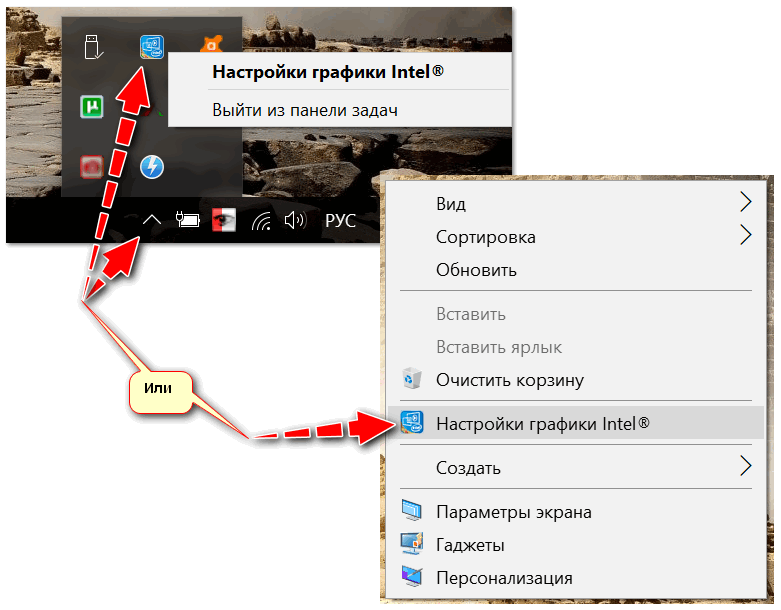Click the Intel icon in the context menu
781x610 pixels.
tap(412, 422)
